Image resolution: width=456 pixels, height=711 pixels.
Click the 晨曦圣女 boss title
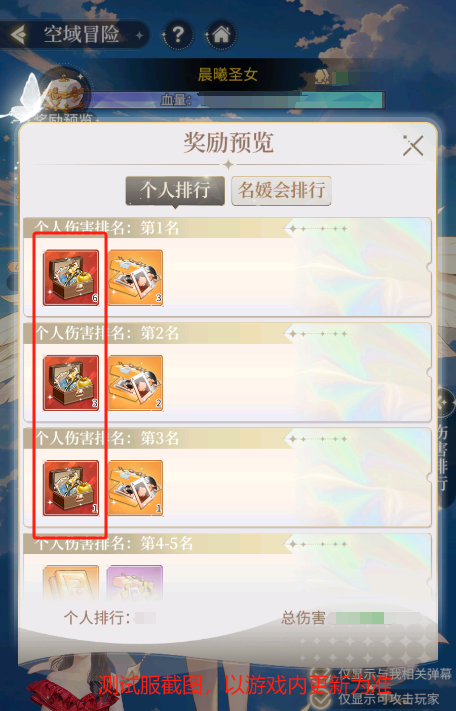pos(228,74)
